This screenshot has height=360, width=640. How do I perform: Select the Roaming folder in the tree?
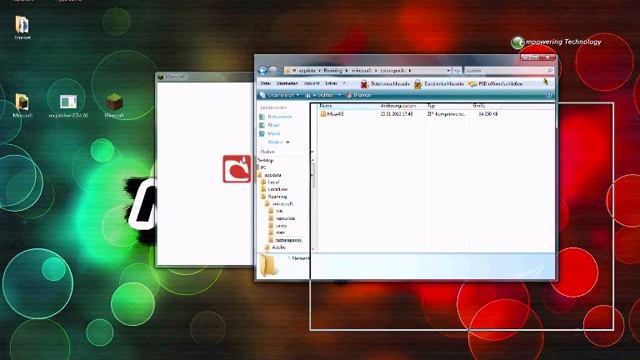[x=277, y=197]
